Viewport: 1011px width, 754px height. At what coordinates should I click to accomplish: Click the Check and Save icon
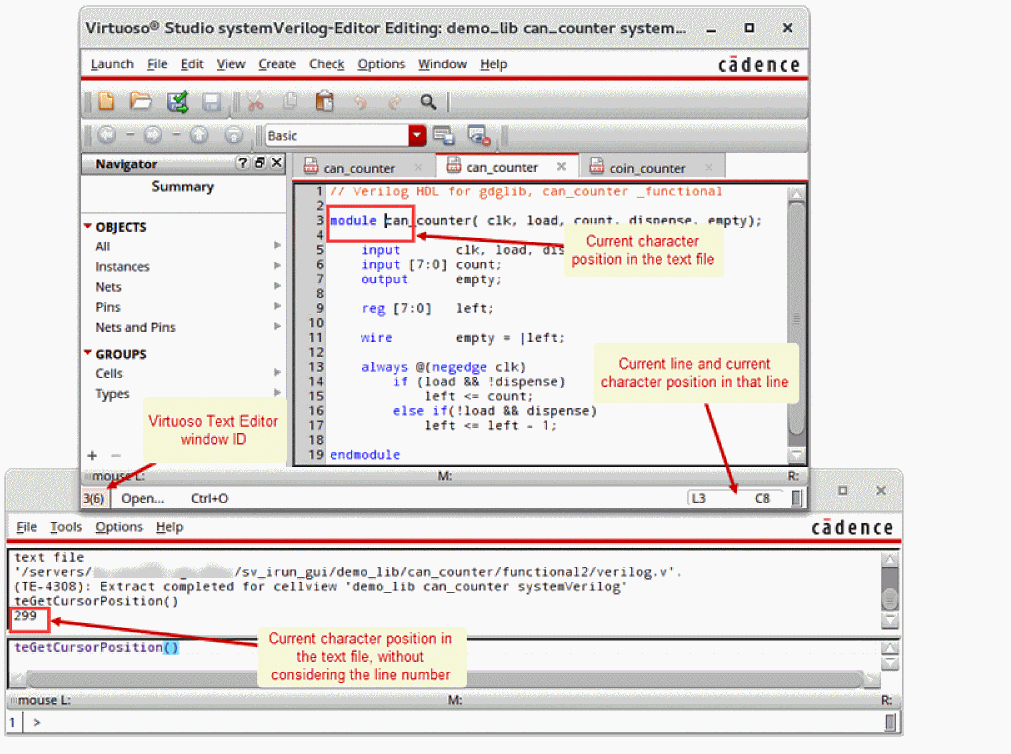pyautogui.click(x=178, y=101)
